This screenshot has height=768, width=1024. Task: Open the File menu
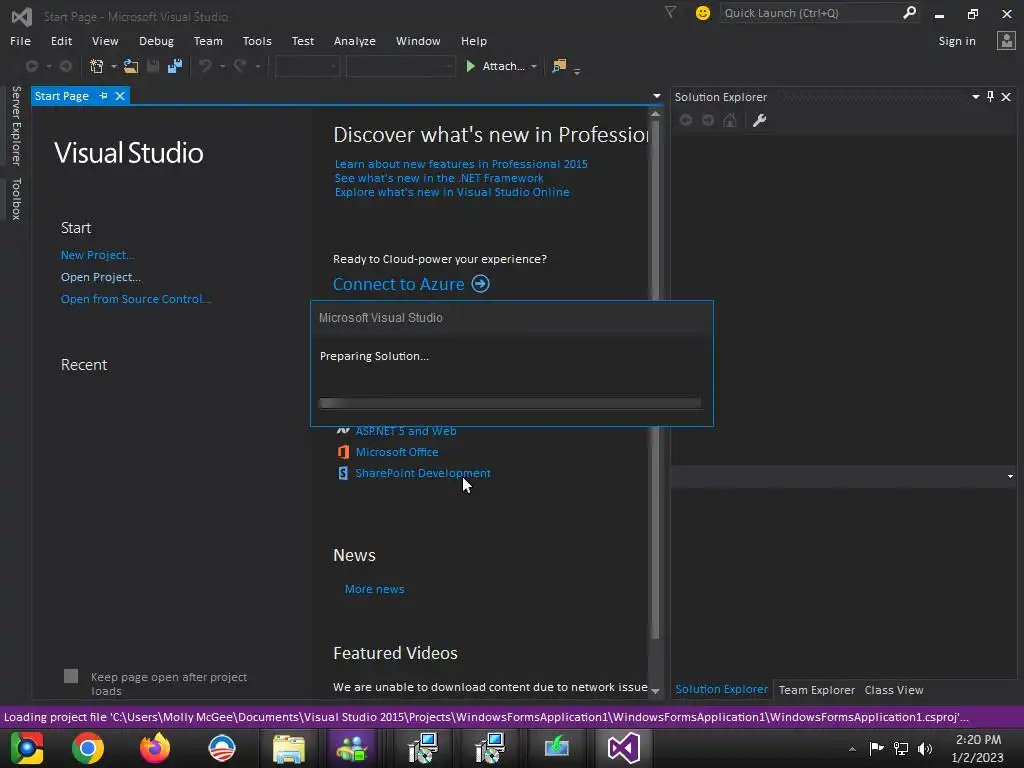point(20,40)
